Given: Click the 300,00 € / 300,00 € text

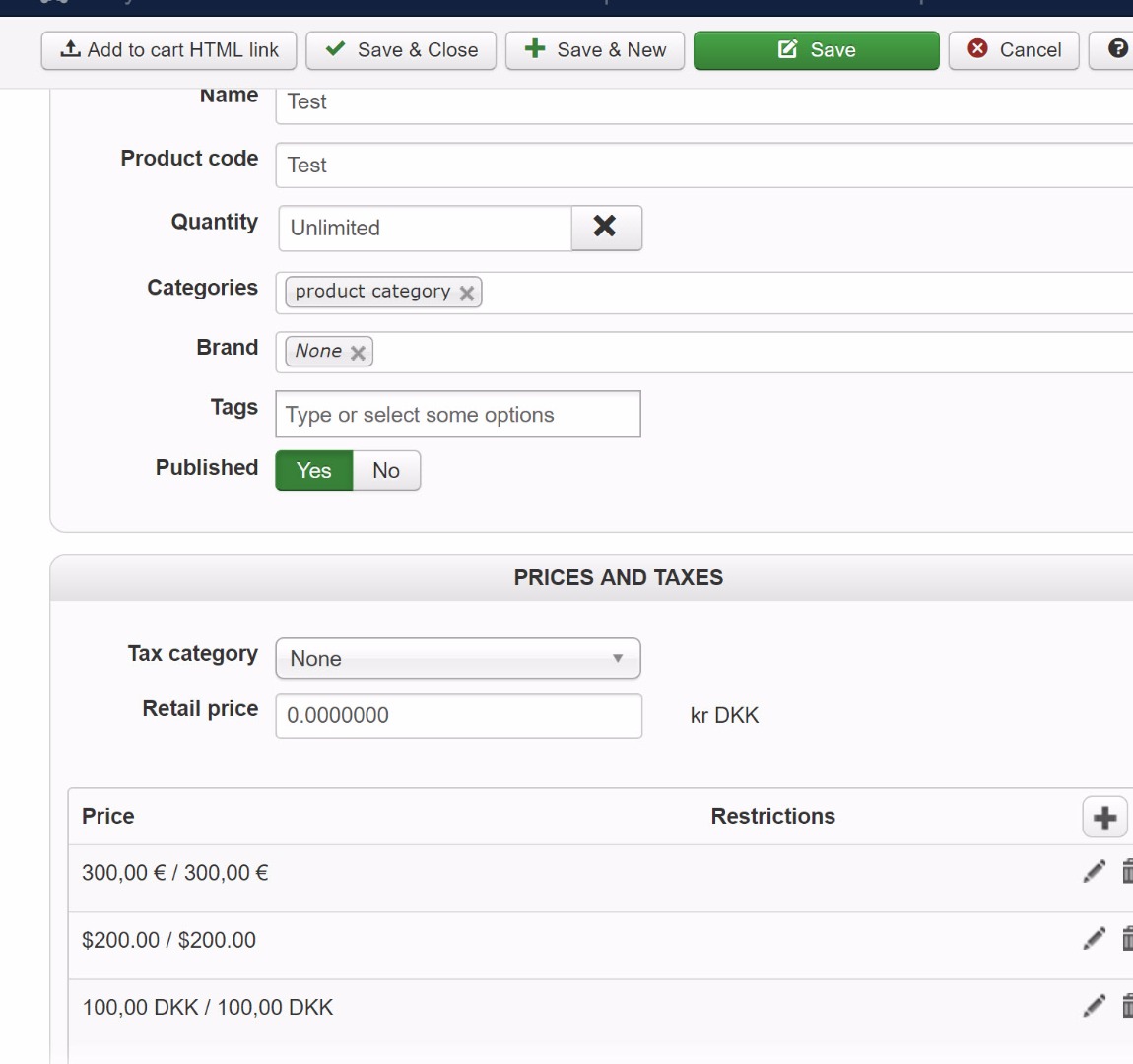Looking at the screenshot, I should point(174,873).
